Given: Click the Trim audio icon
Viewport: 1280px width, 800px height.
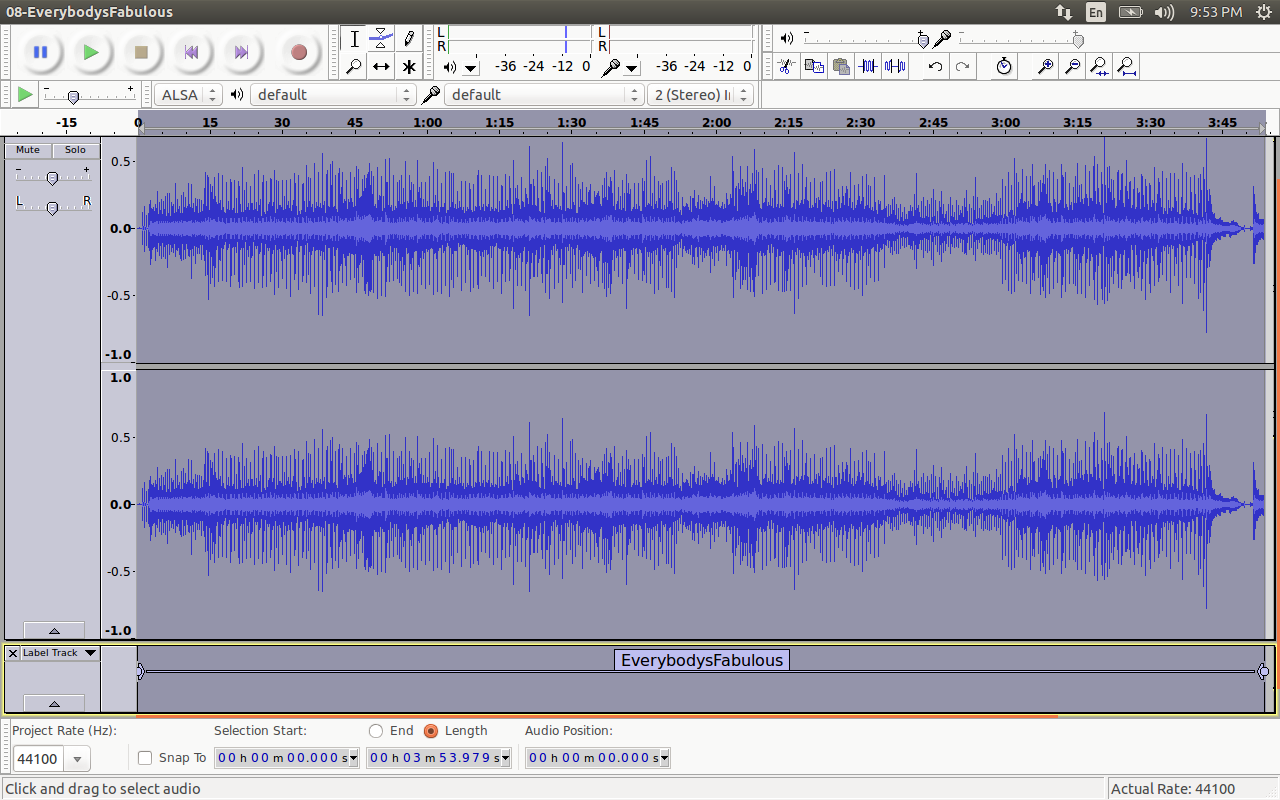Looking at the screenshot, I should coord(868,67).
